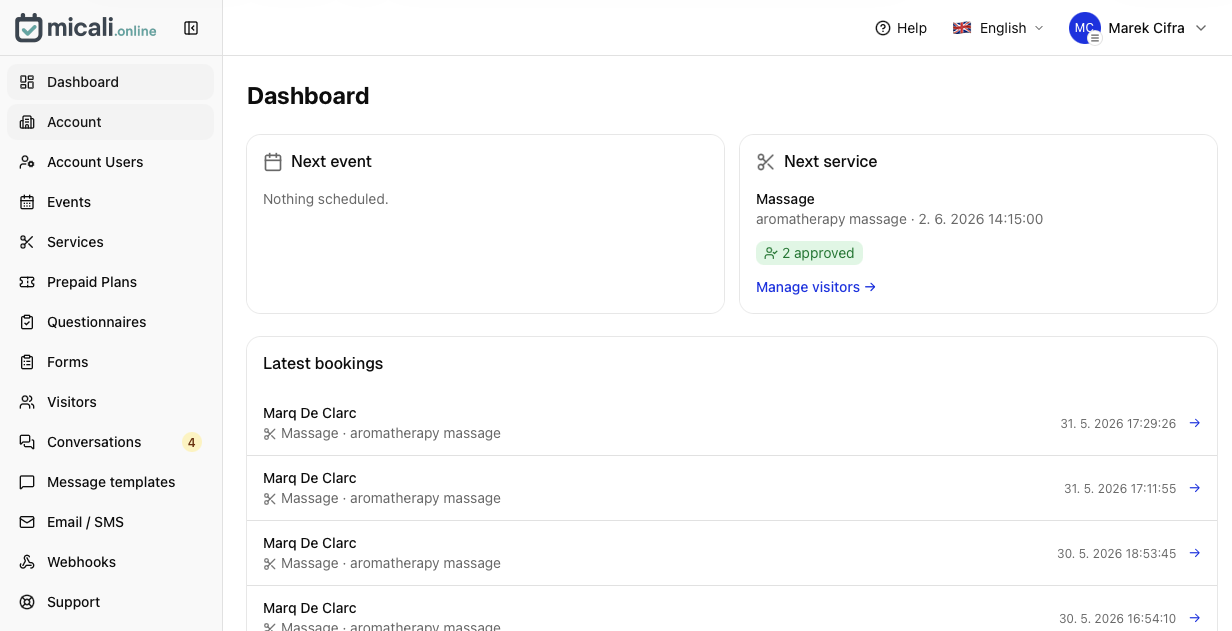Click the Prepaid Plans ticket icon

point(27,282)
